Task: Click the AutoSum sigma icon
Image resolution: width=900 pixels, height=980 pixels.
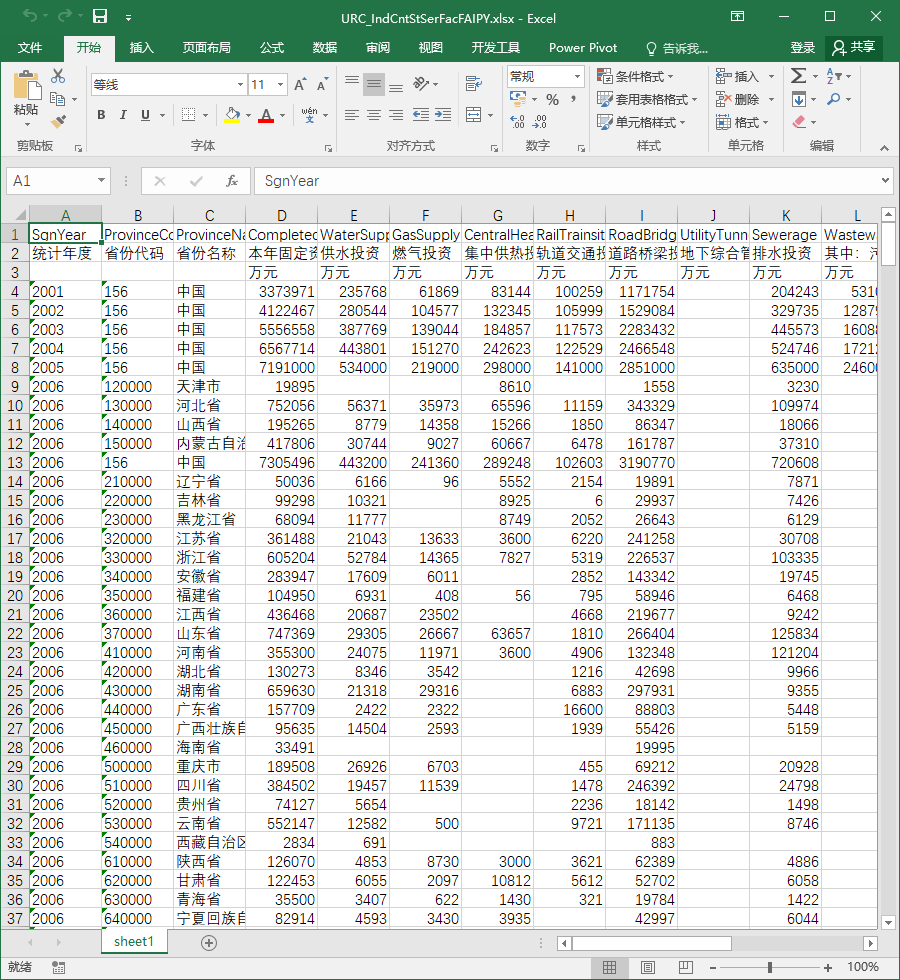Action: click(x=798, y=76)
